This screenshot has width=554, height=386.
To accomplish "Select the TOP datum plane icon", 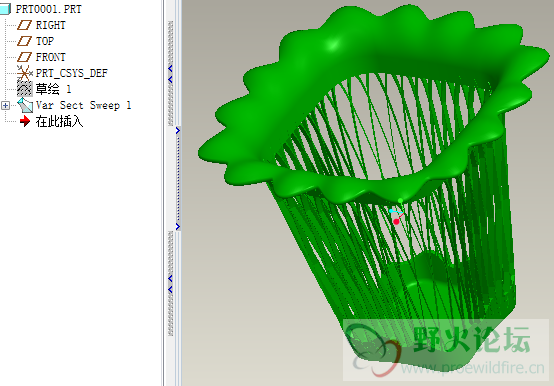I will (x=24, y=41).
